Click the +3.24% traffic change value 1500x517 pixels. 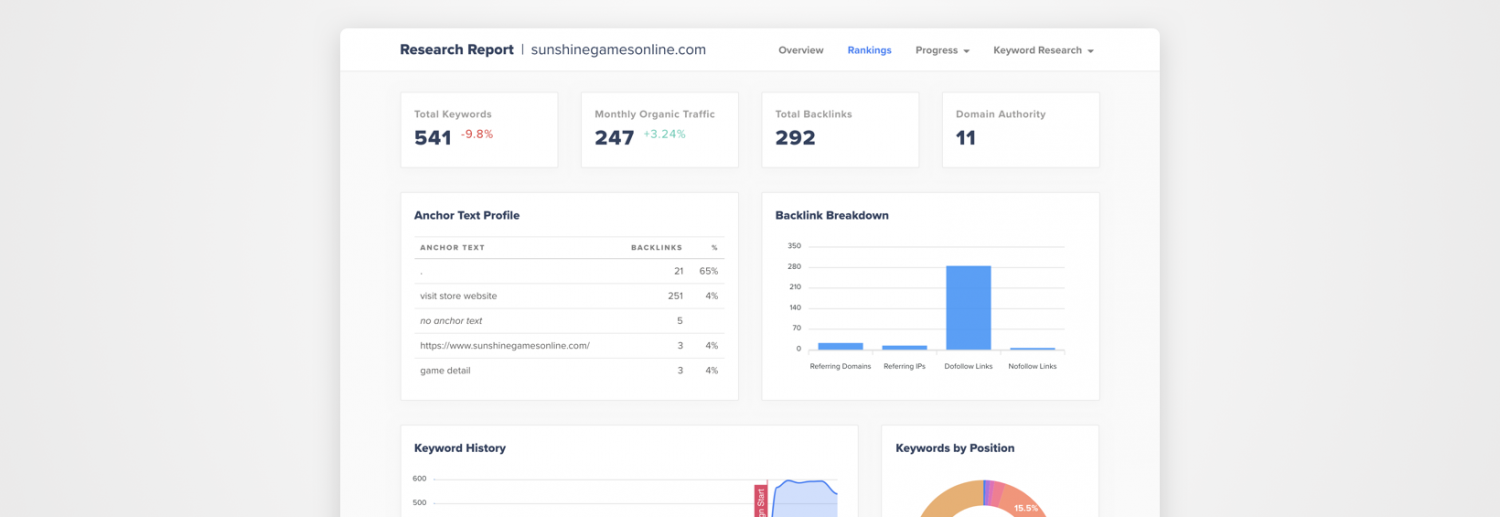[664, 134]
